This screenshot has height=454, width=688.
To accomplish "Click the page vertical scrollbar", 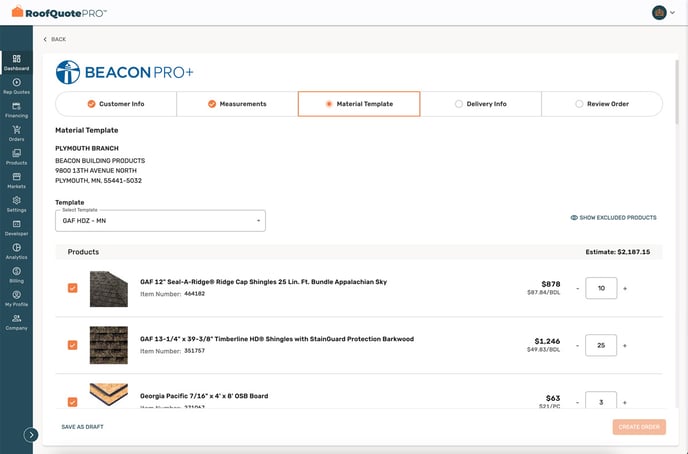I will point(677,92).
